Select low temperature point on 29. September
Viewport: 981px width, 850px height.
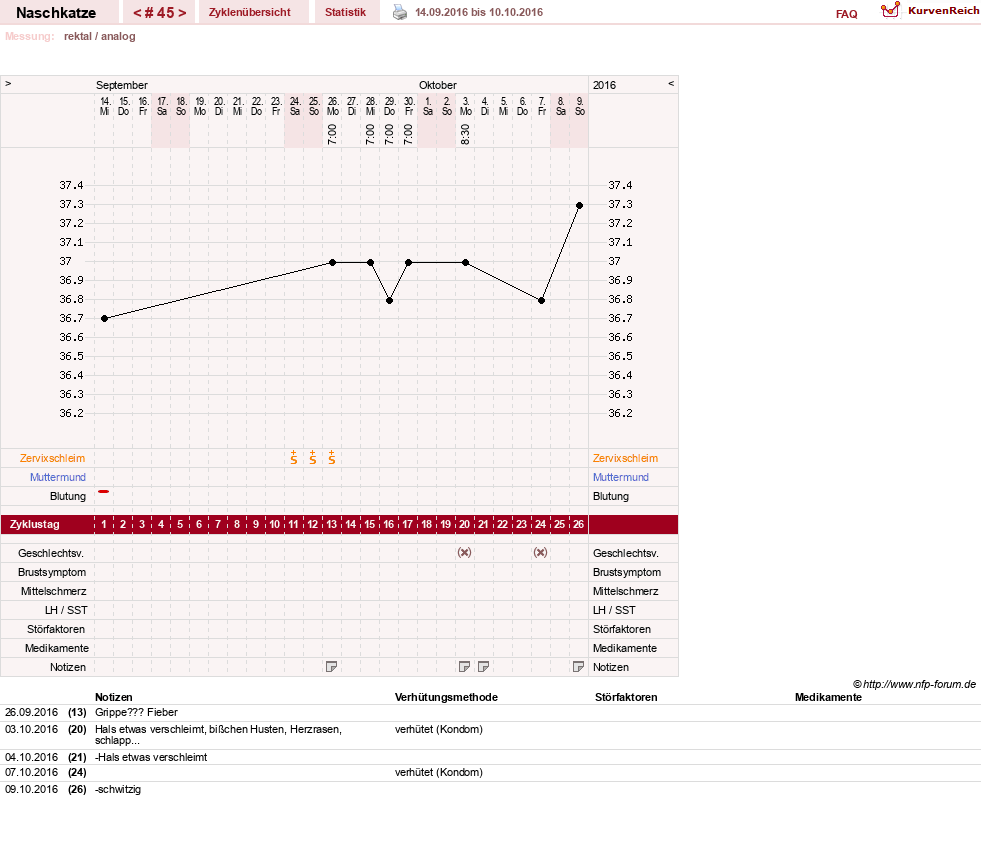click(x=389, y=301)
